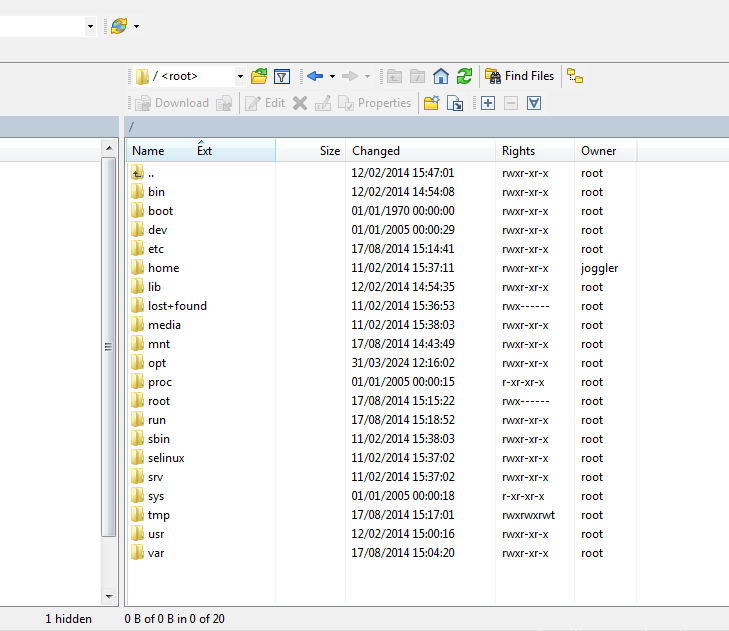This screenshot has height=631, width=729.
Task: Expand the Synchronize options dropdown arrow
Action: 137,26
